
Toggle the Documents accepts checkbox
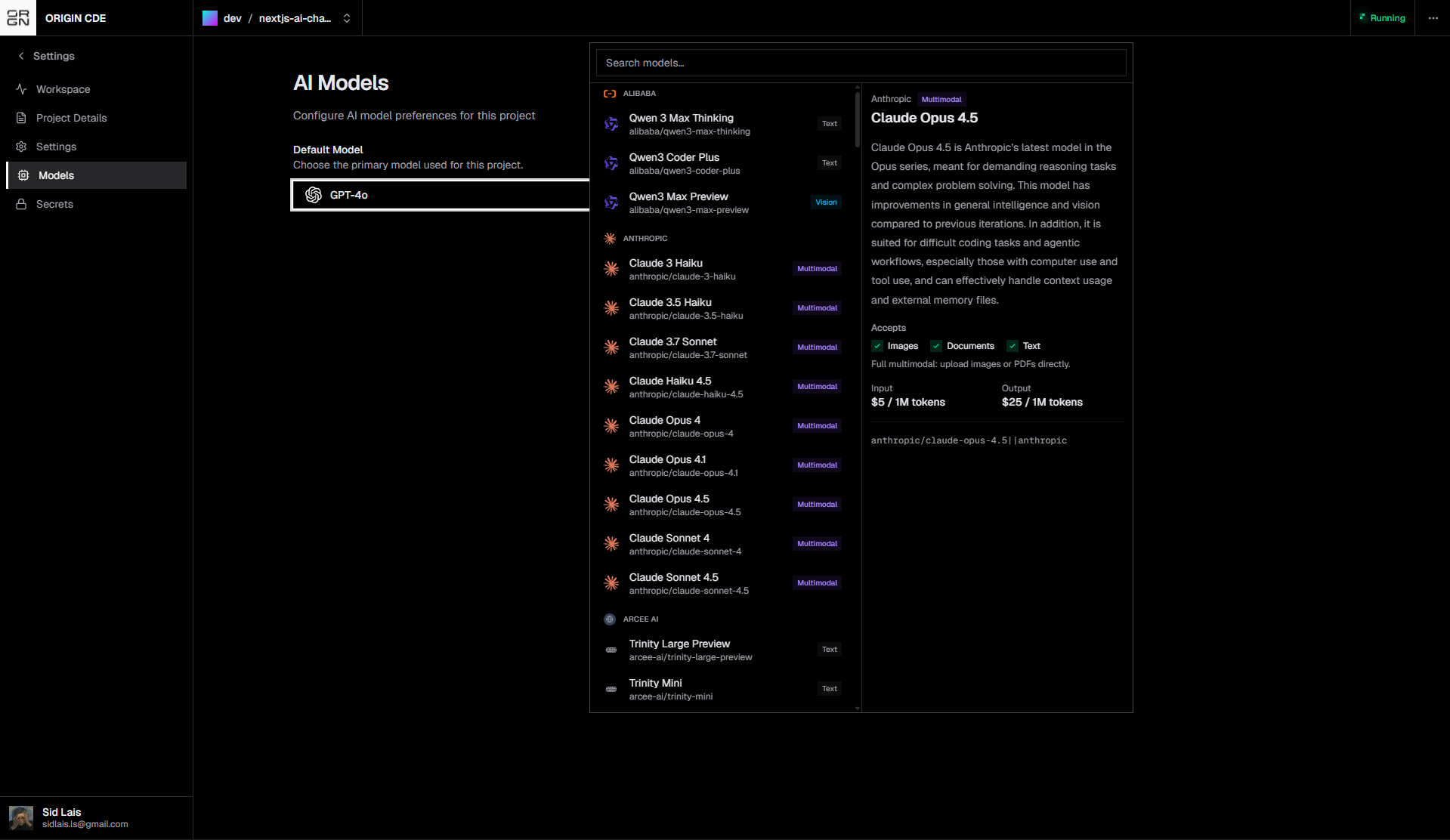(x=936, y=346)
